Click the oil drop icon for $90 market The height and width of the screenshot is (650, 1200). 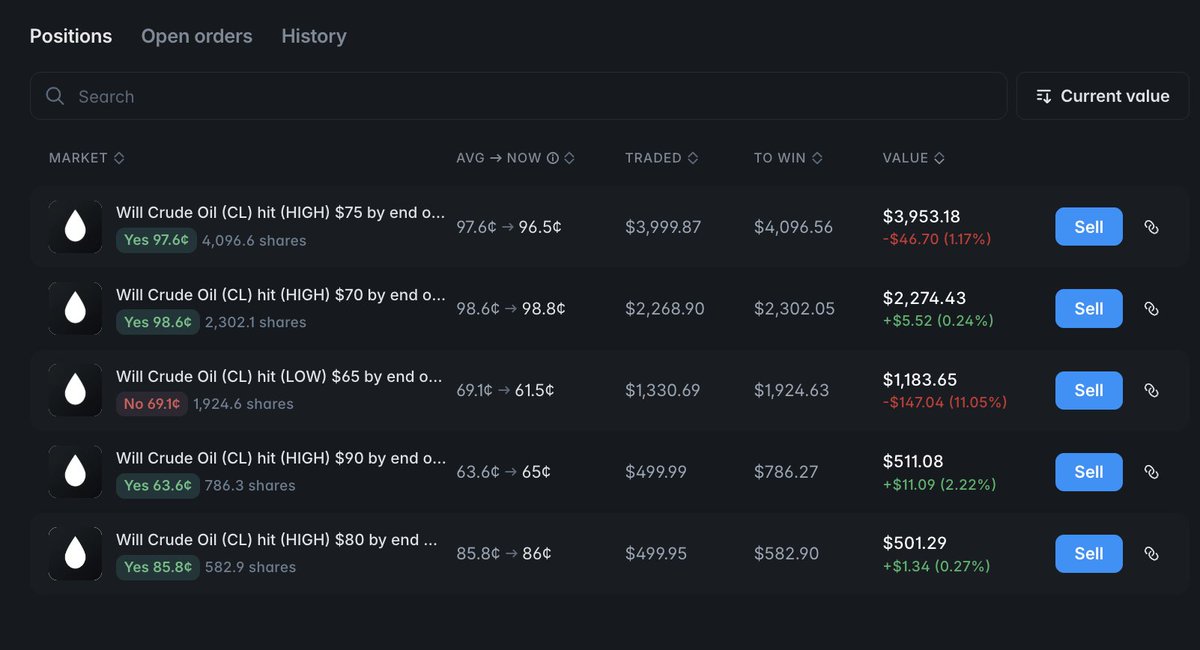point(75,472)
